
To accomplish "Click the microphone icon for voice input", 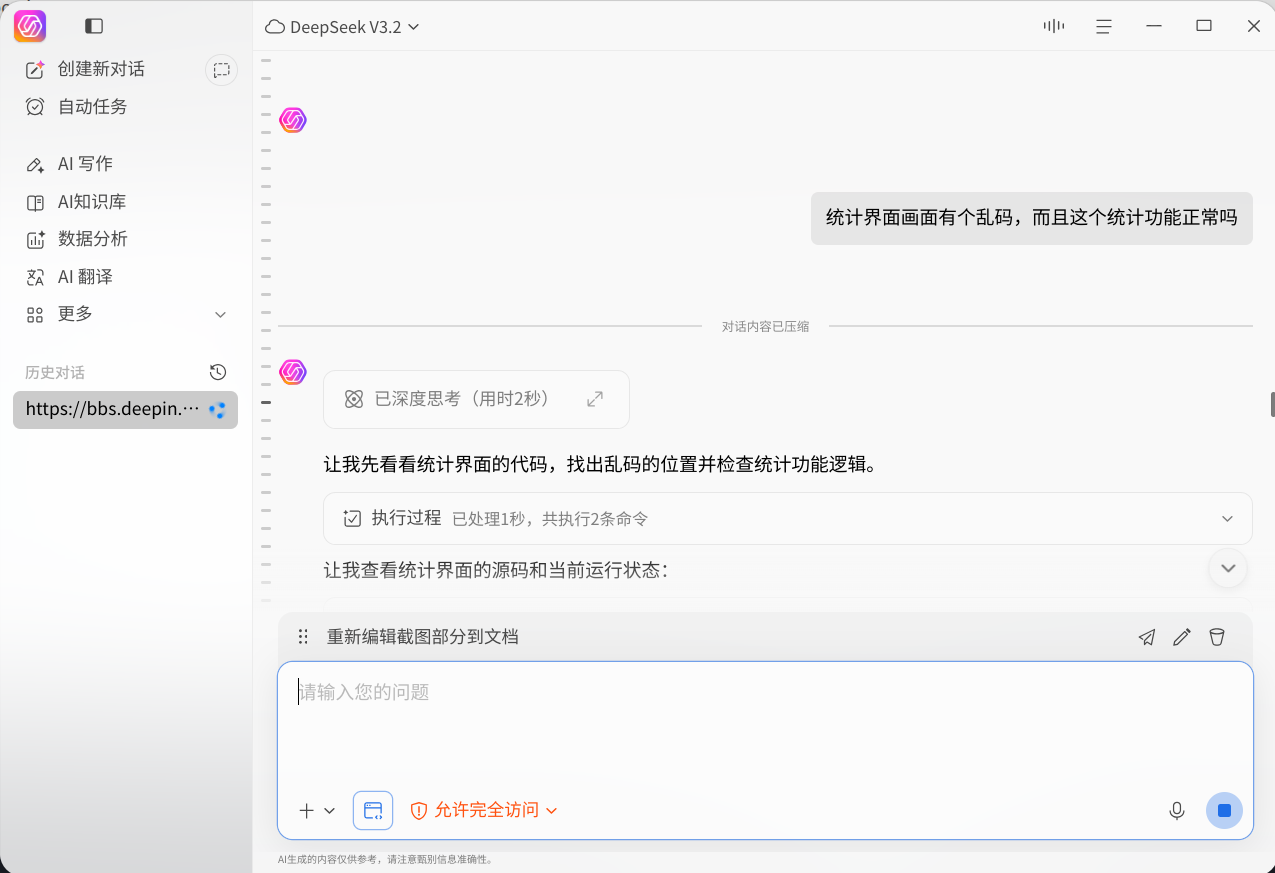I will coord(1177,811).
